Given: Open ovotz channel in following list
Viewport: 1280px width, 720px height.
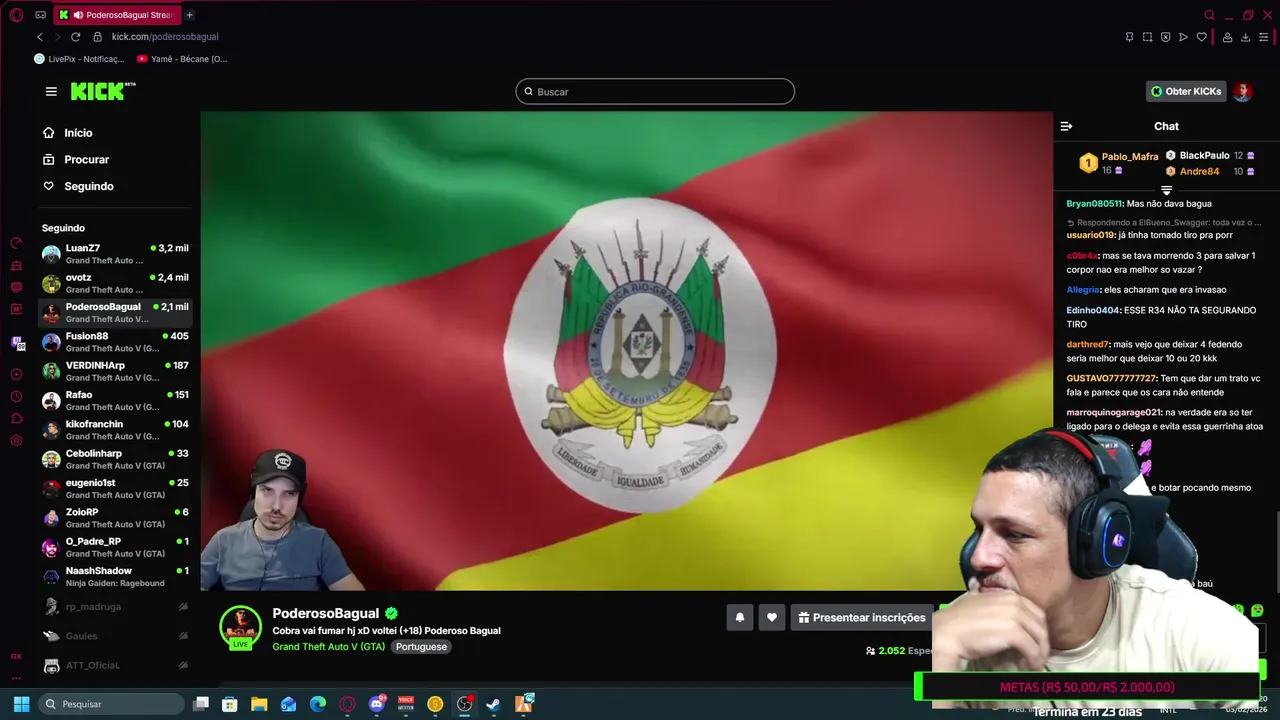Looking at the screenshot, I should [115, 283].
